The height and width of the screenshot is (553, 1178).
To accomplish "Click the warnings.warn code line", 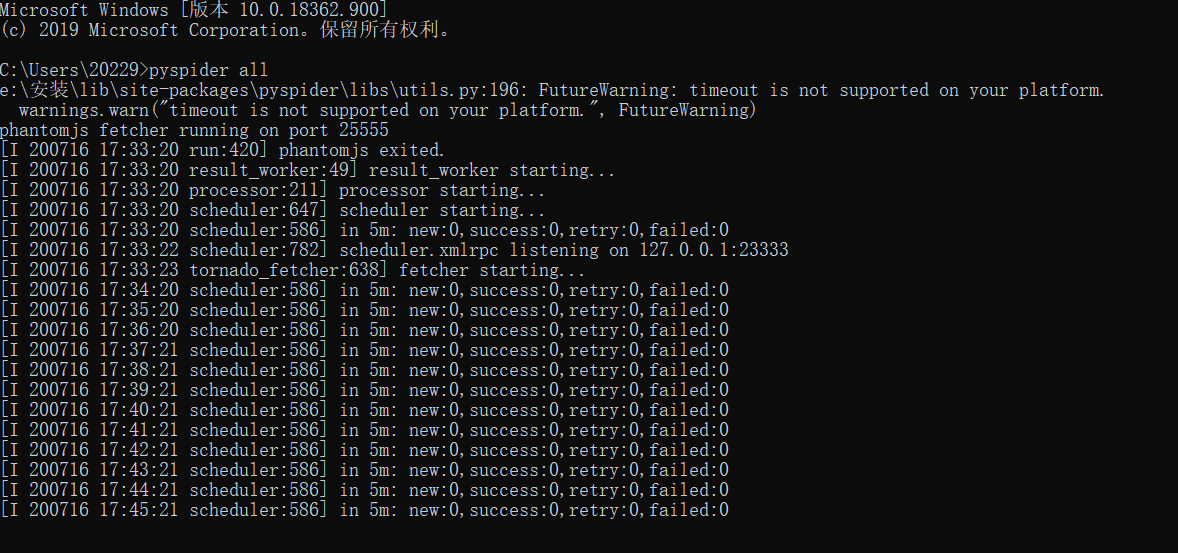I will (x=387, y=110).
